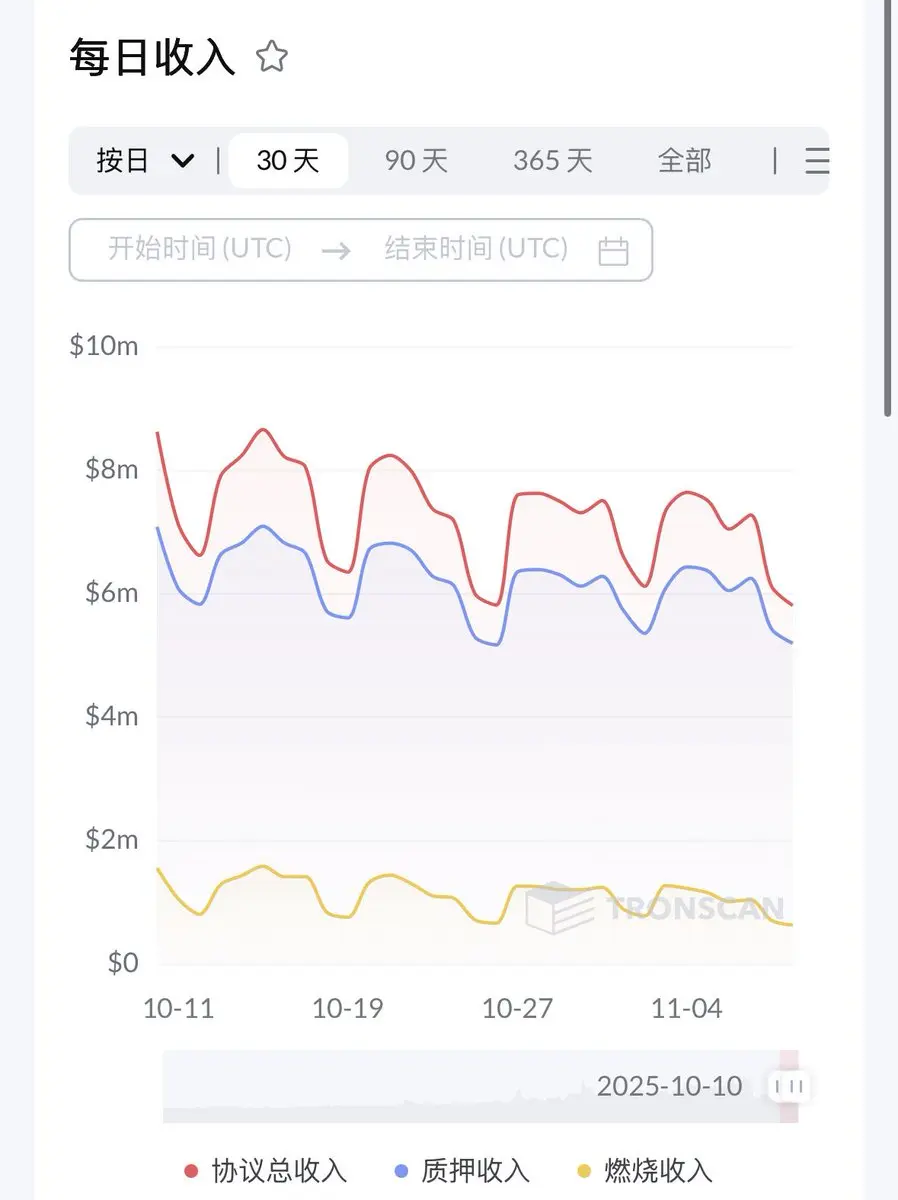Screen dimensions: 898x1200
Task: Click the 2025-10-10 range date label
Action: point(670,1086)
